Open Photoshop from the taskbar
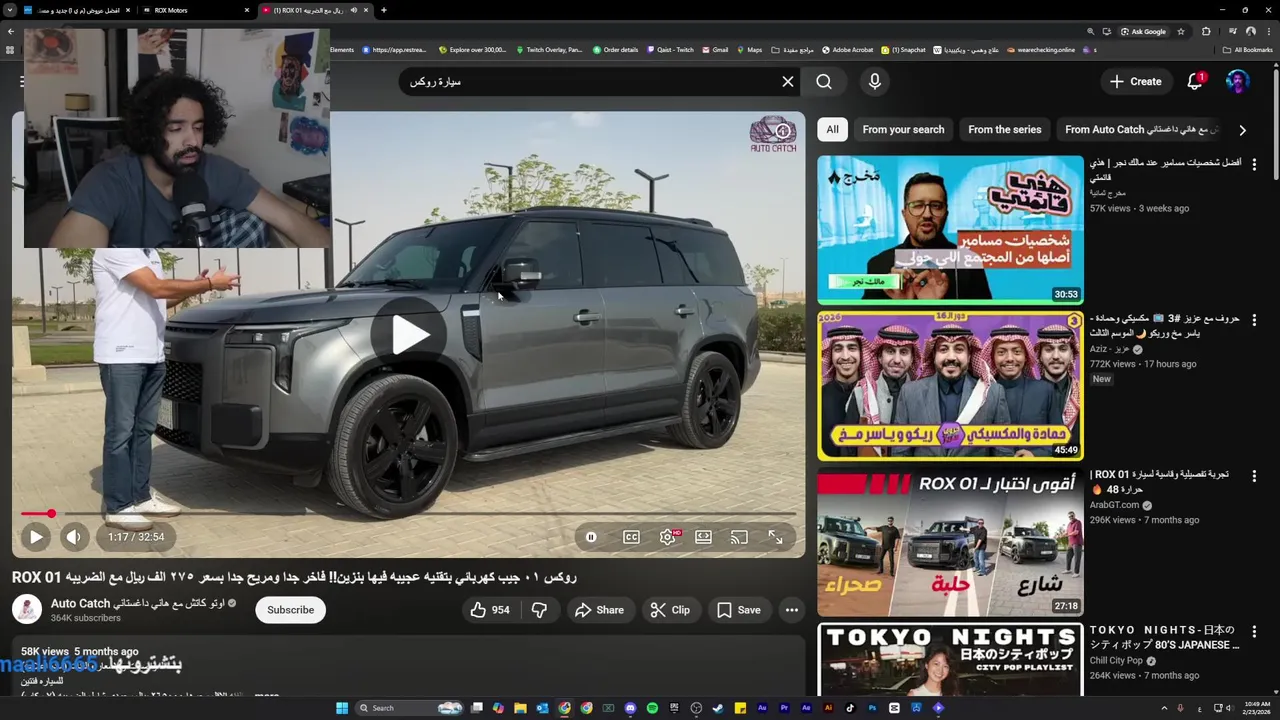Image resolution: width=1280 pixels, height=720 pixels. (872, 708)
